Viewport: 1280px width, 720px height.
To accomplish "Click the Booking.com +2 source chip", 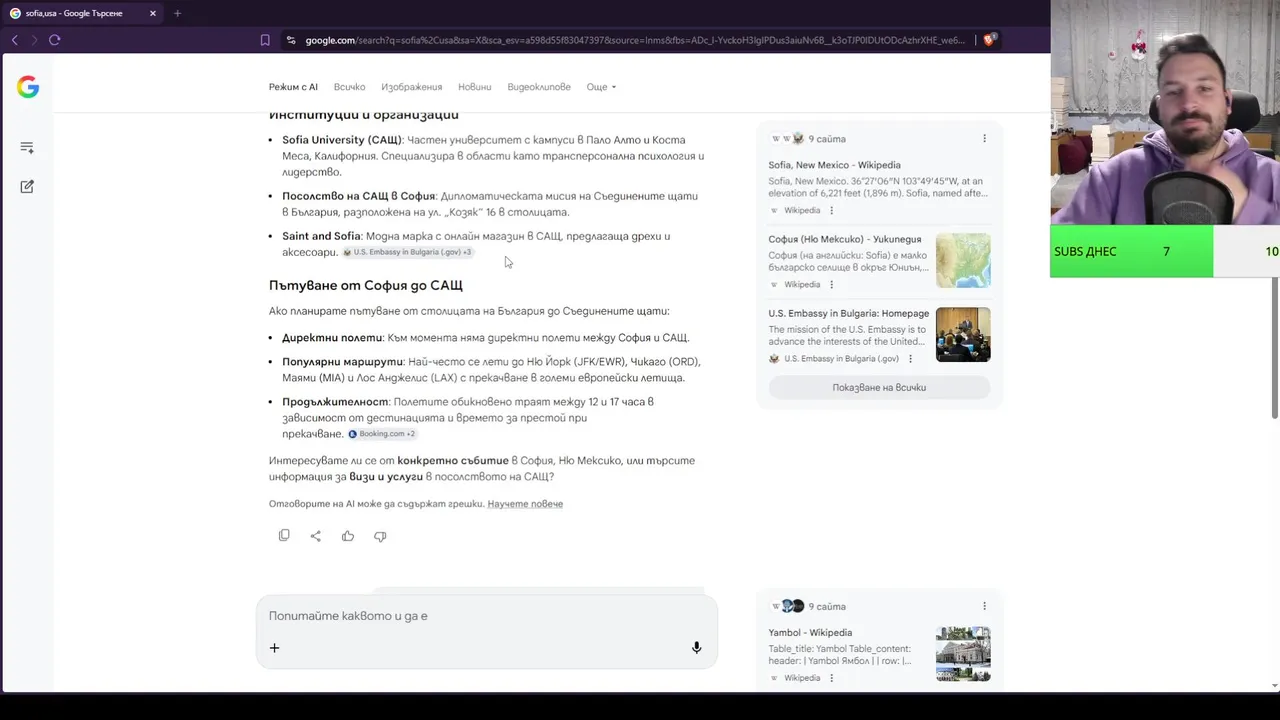I will point(382,434).
